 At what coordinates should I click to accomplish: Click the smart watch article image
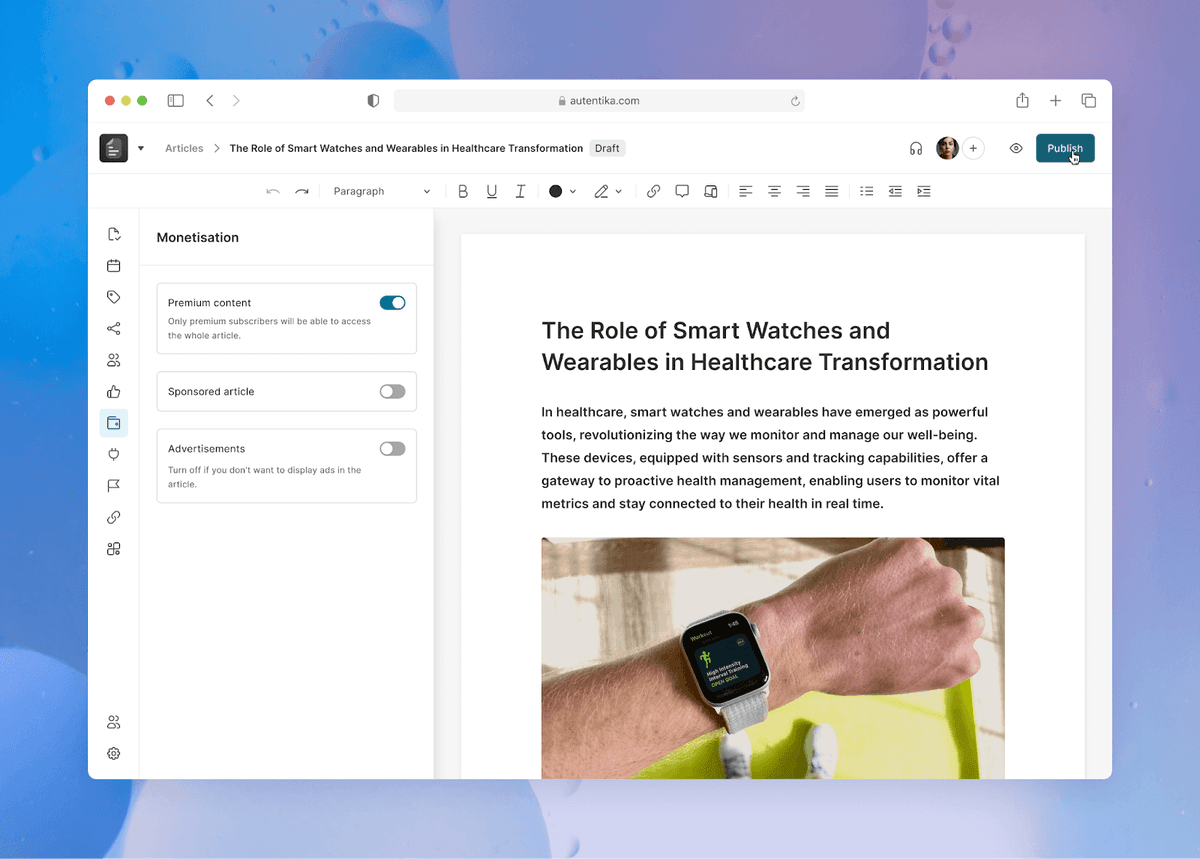[x=773, y=658]
